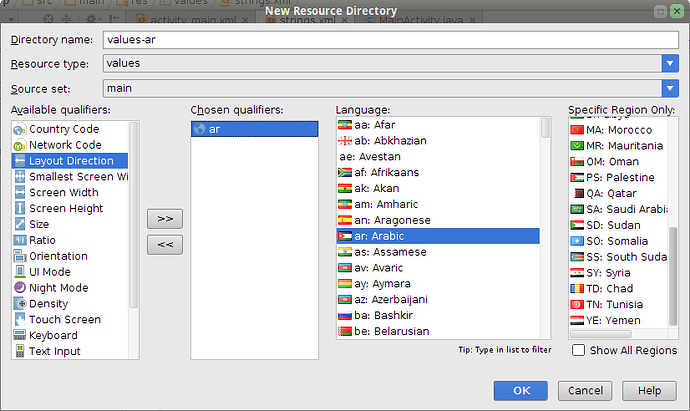Open the Resource type dropdown
Image resolution: width=690 pixels, height=411 pixels.
pyautogui.click(x=670, y=63)
